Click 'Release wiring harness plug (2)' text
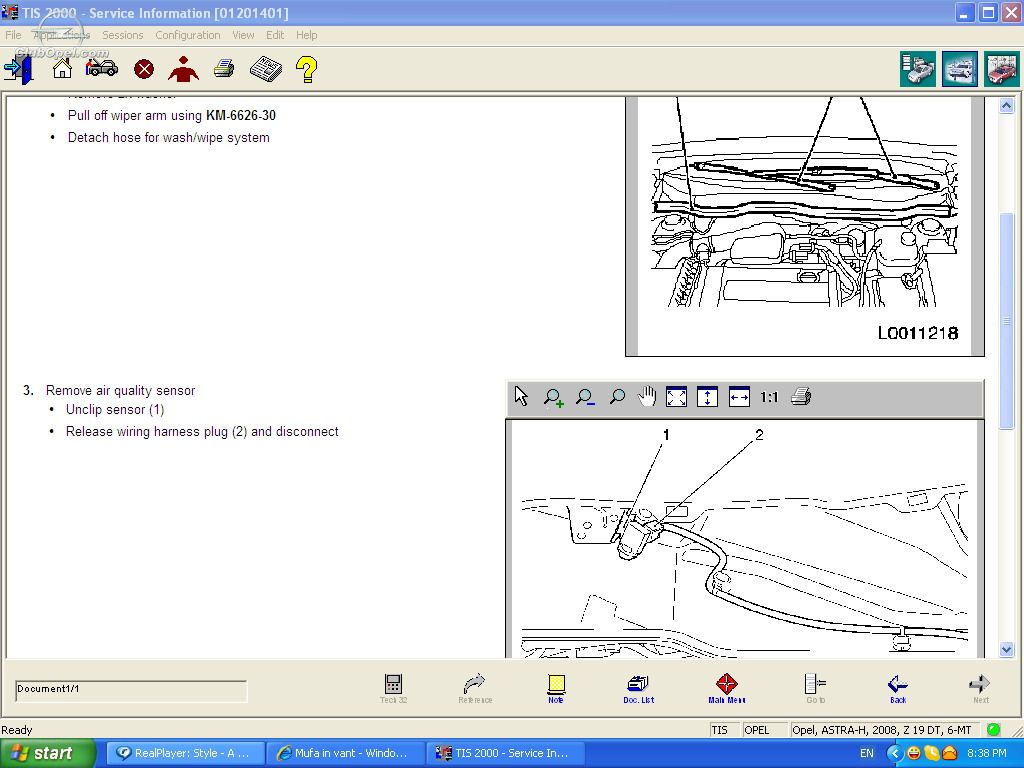Image resolution: width=1024 pixels, height=768 pixels. coord(157,432)
